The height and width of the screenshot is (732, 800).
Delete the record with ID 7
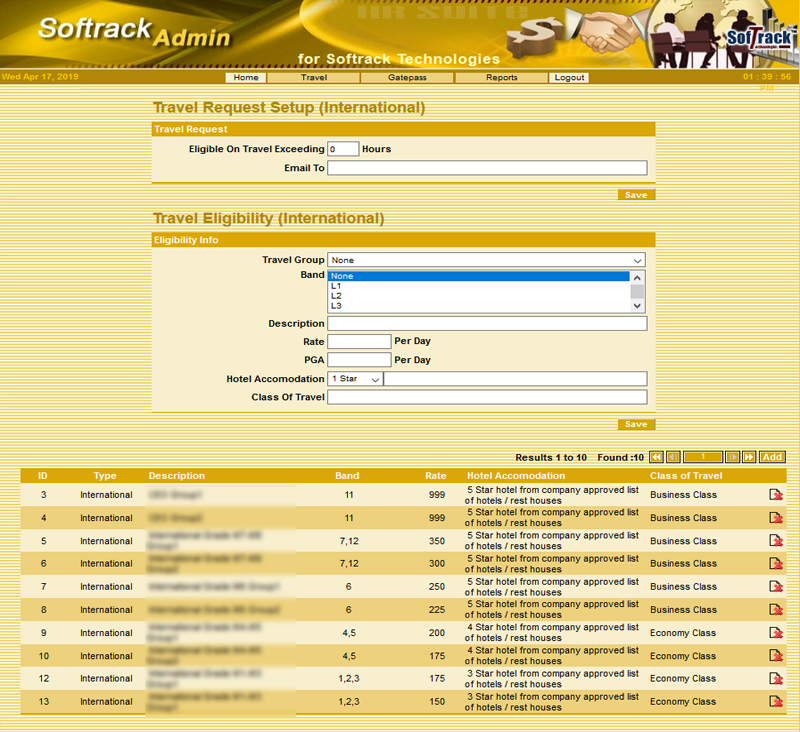coord(775,587)
